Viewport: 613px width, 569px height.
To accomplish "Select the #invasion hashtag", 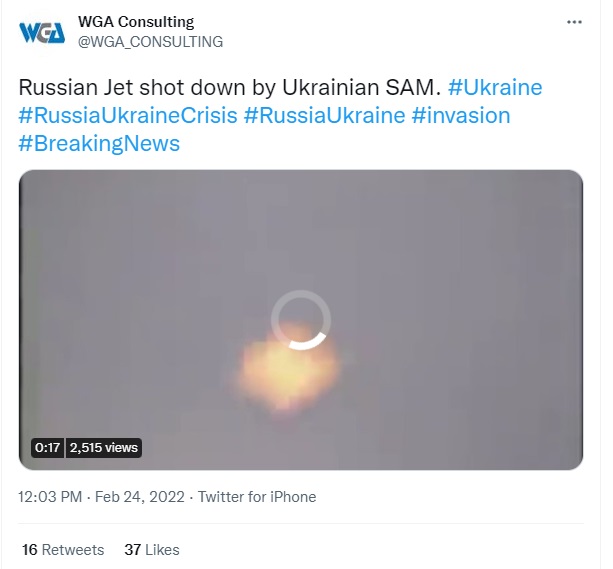I will (460, 115).
